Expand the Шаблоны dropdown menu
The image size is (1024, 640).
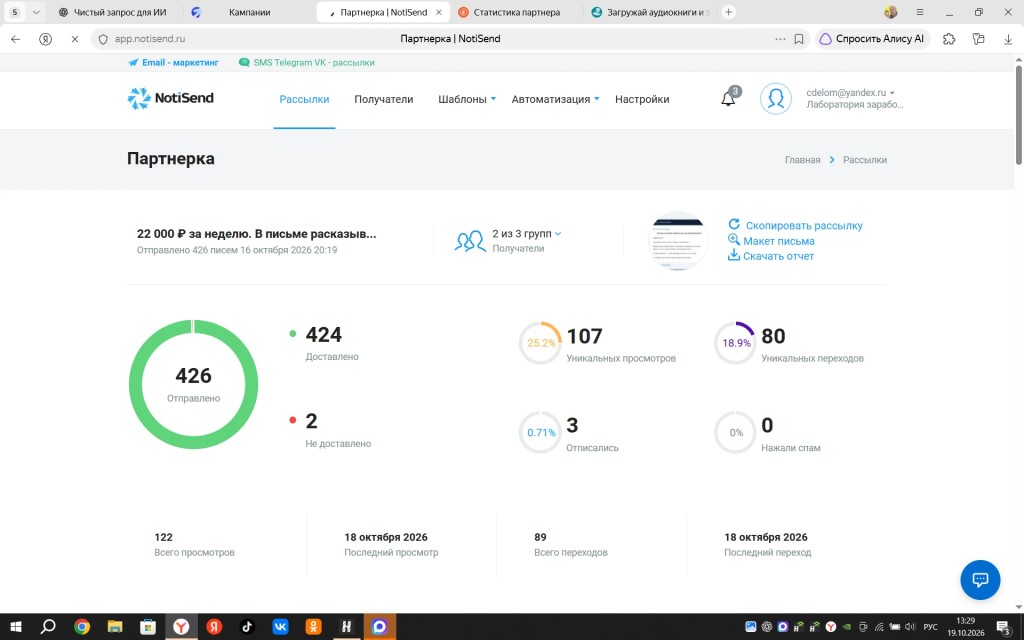pos(467,99)
